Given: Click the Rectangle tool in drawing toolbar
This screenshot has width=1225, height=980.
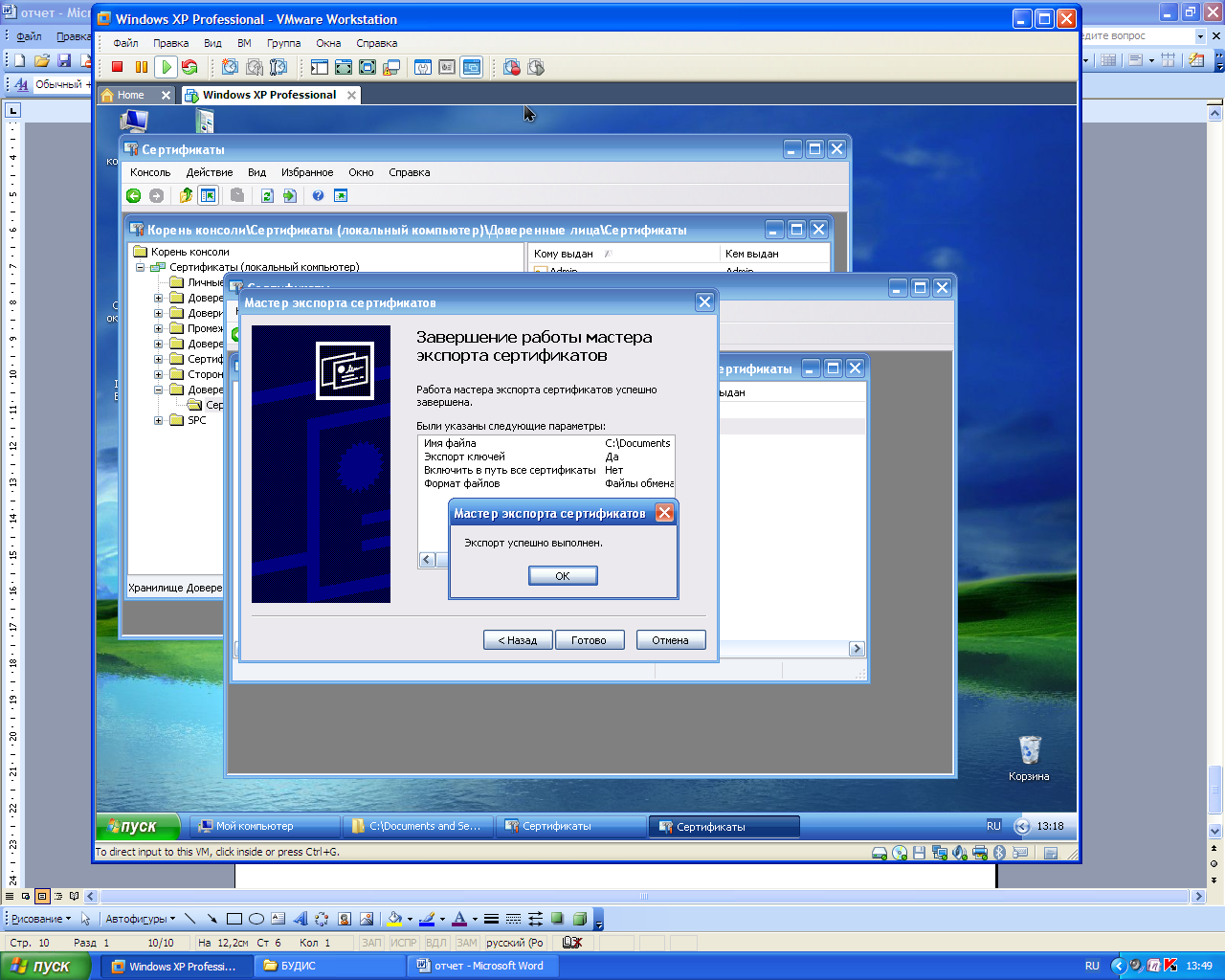Looking at the screenshot, I should coord(234,919).
